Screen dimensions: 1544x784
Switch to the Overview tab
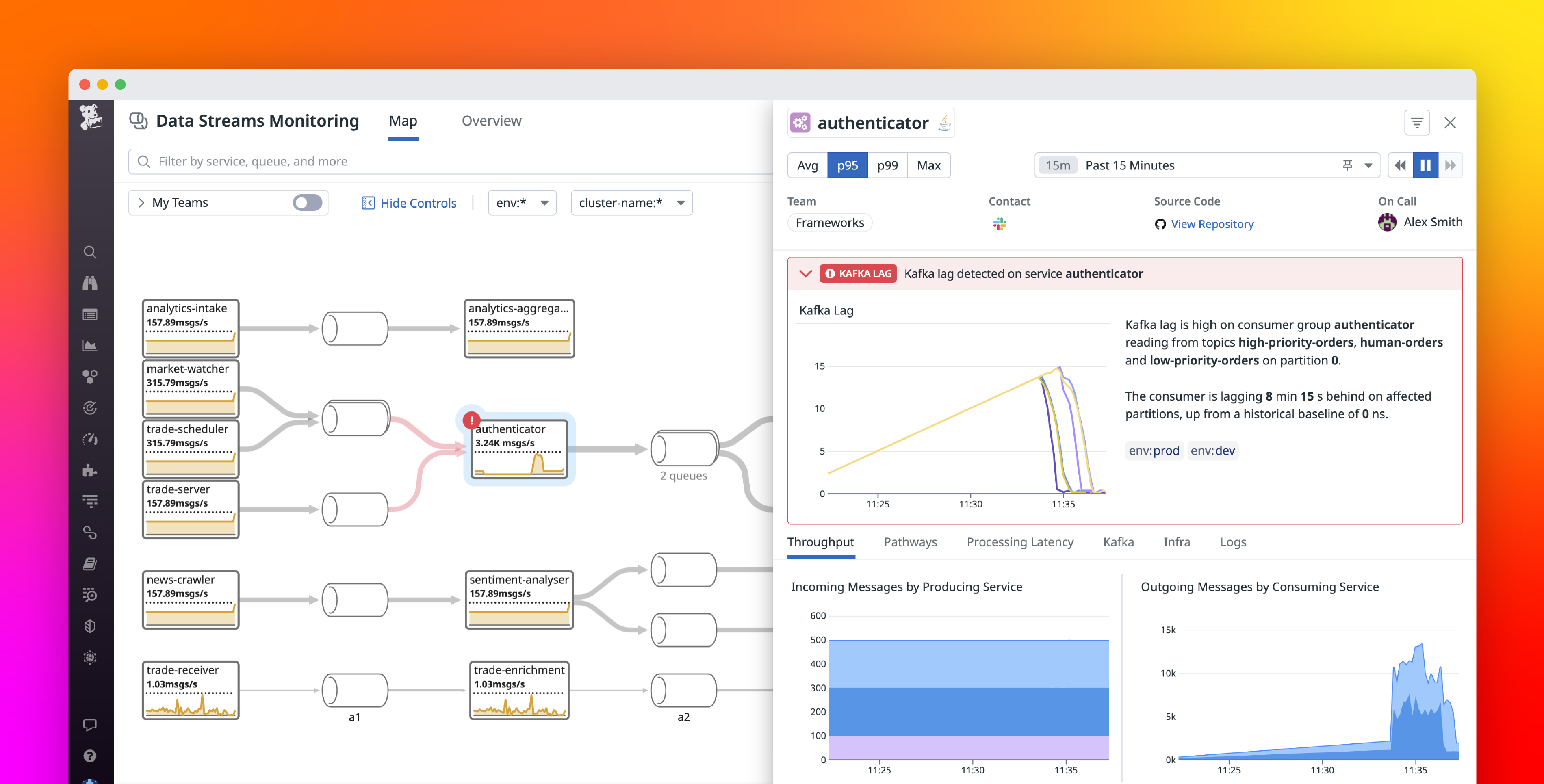coord(491,121)
